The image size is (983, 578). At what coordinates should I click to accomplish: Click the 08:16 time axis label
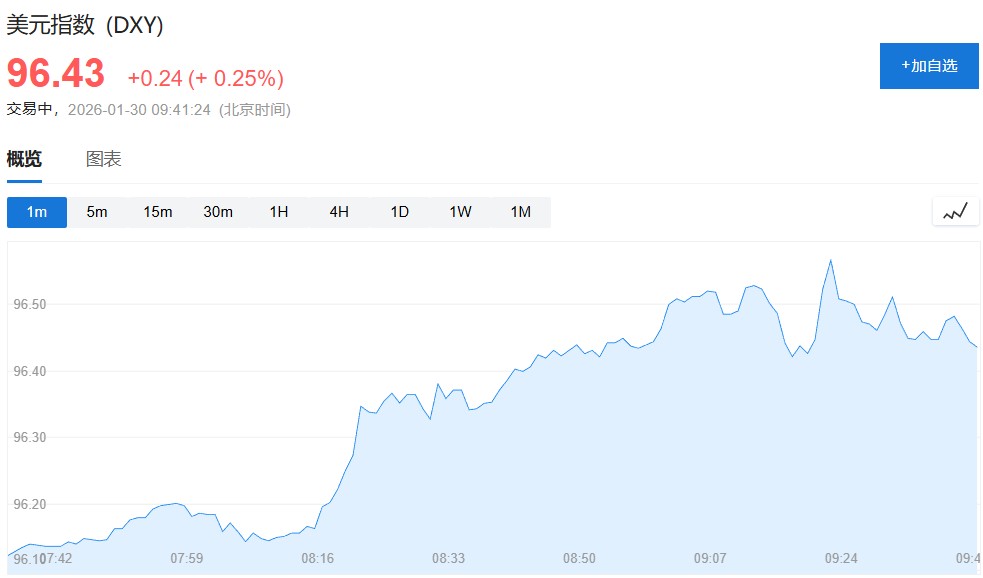317,558
